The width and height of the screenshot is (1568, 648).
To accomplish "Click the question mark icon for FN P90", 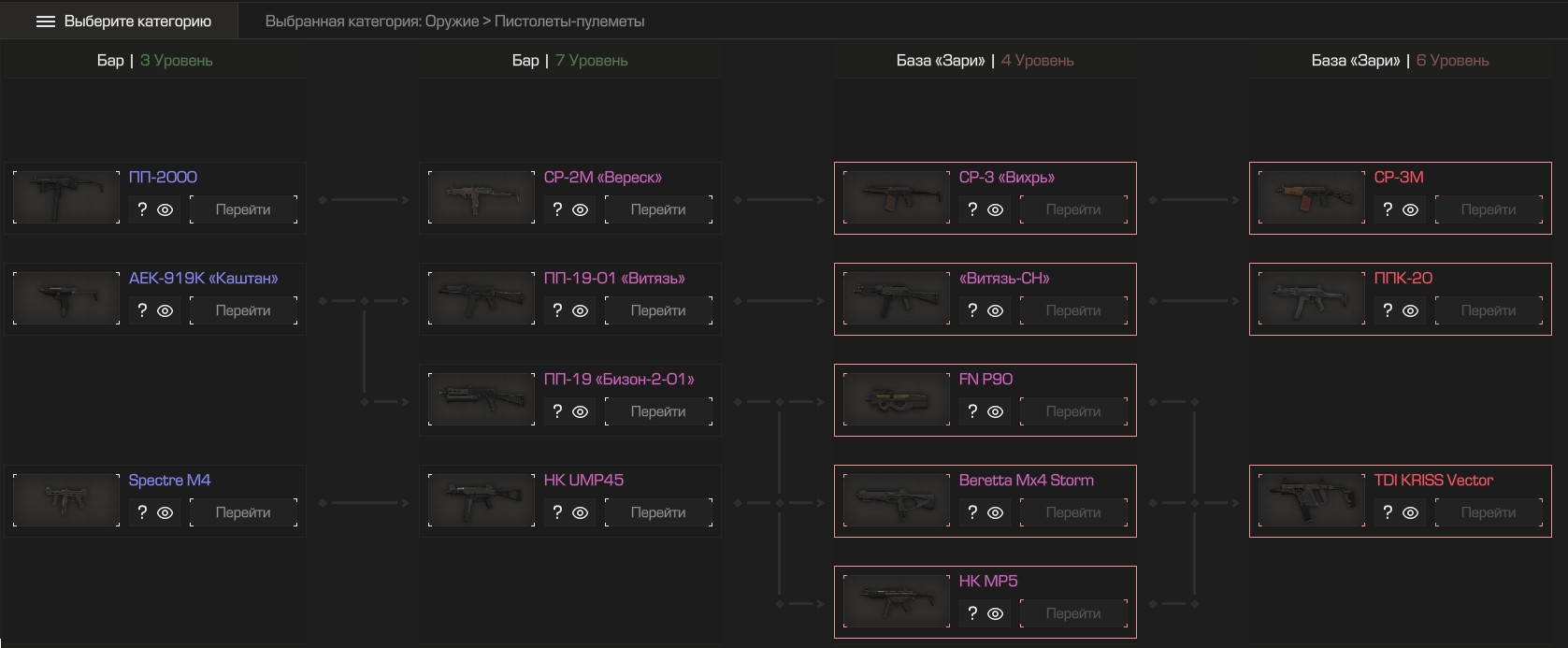I will point(972,411).
